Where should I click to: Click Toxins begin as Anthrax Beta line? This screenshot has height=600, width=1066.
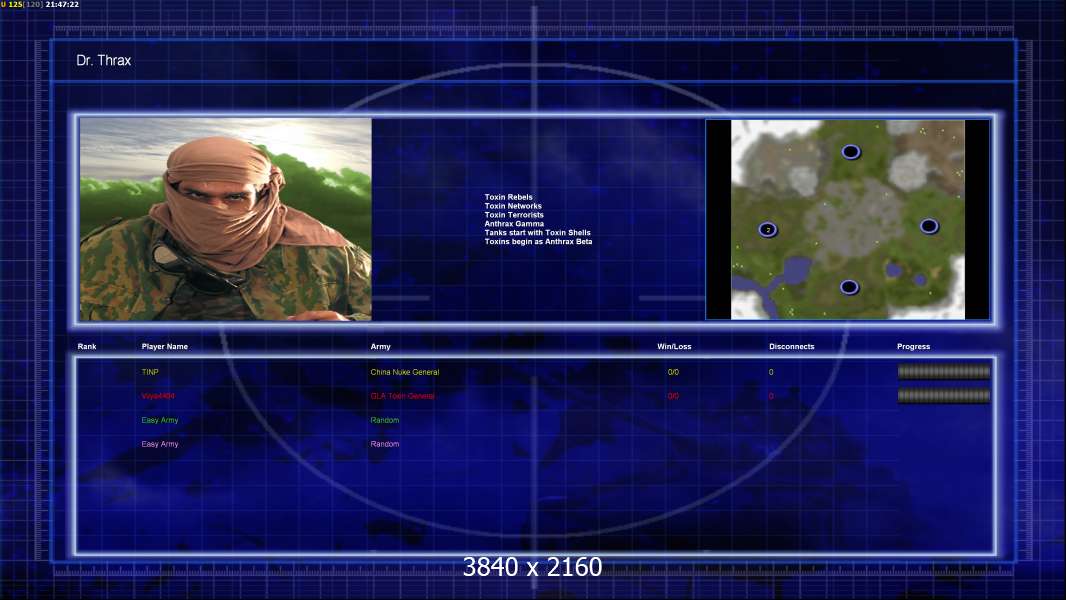coord(538,241)
